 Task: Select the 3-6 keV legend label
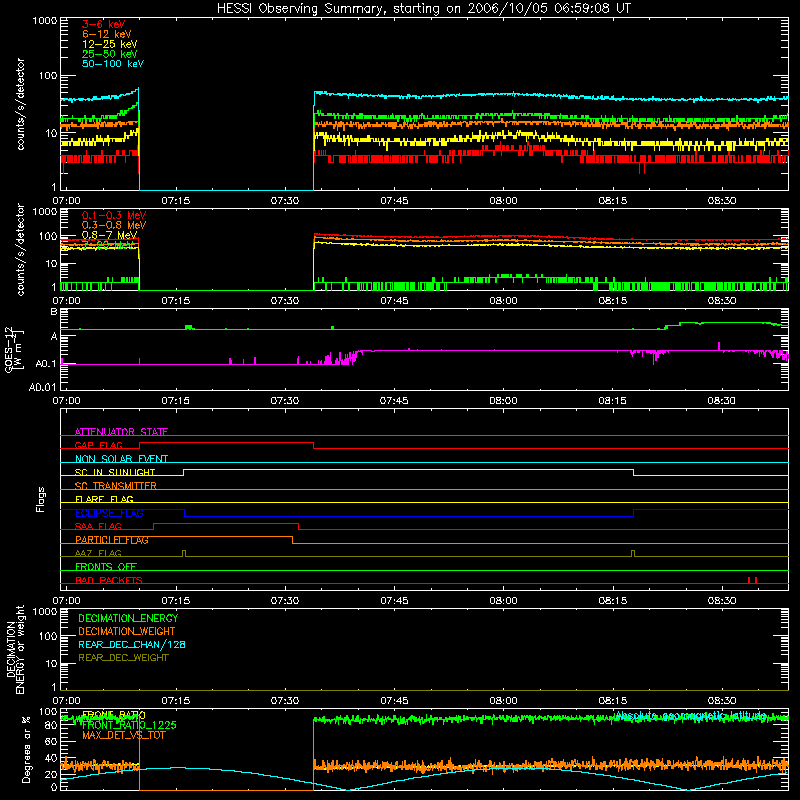click(x=104, y=24)
